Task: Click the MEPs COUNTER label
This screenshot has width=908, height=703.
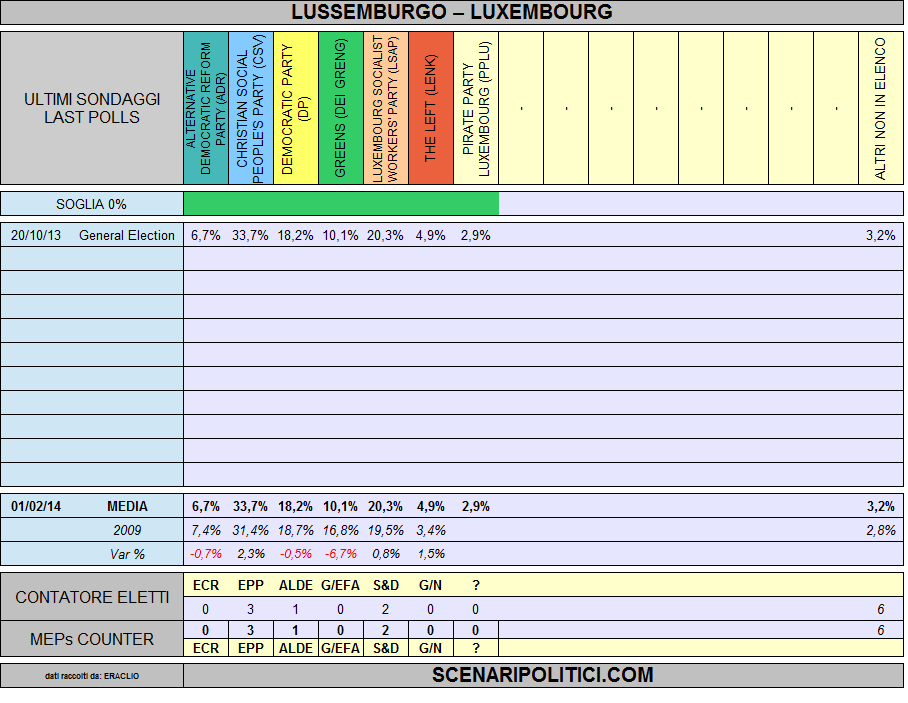Action: click(92, 639)
